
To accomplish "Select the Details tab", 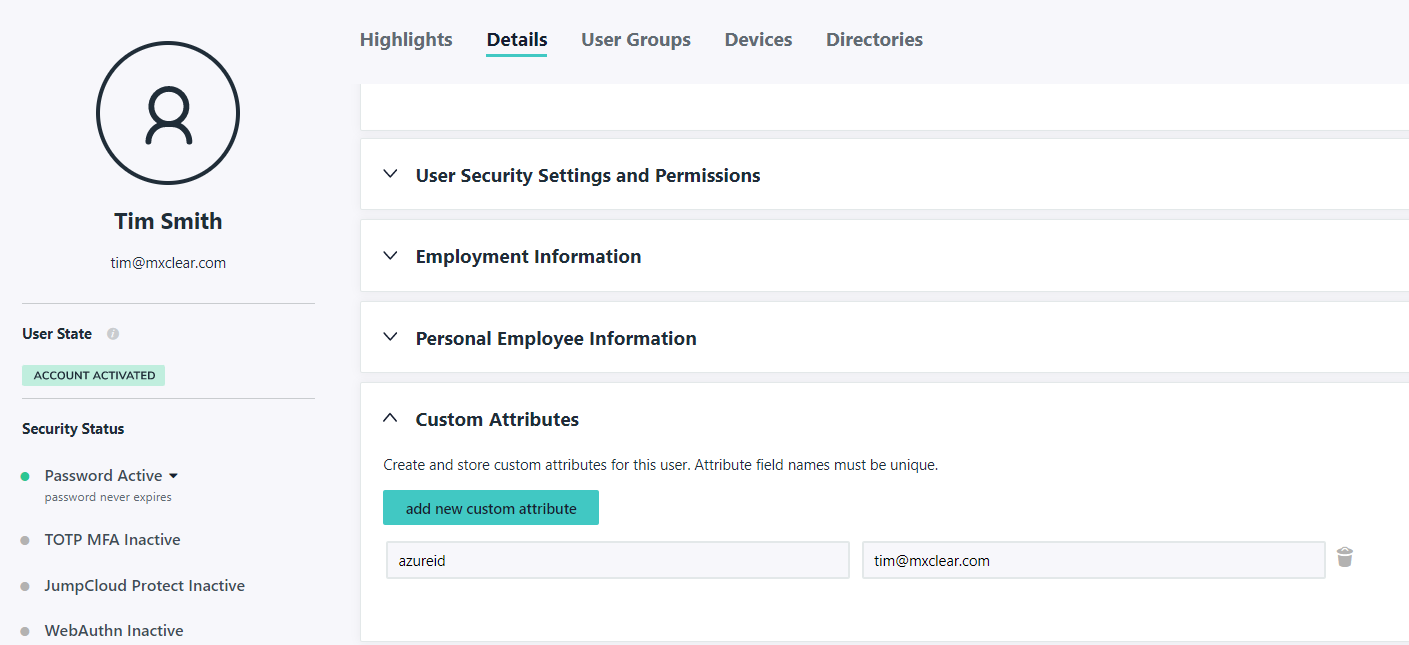I will 517,40.
